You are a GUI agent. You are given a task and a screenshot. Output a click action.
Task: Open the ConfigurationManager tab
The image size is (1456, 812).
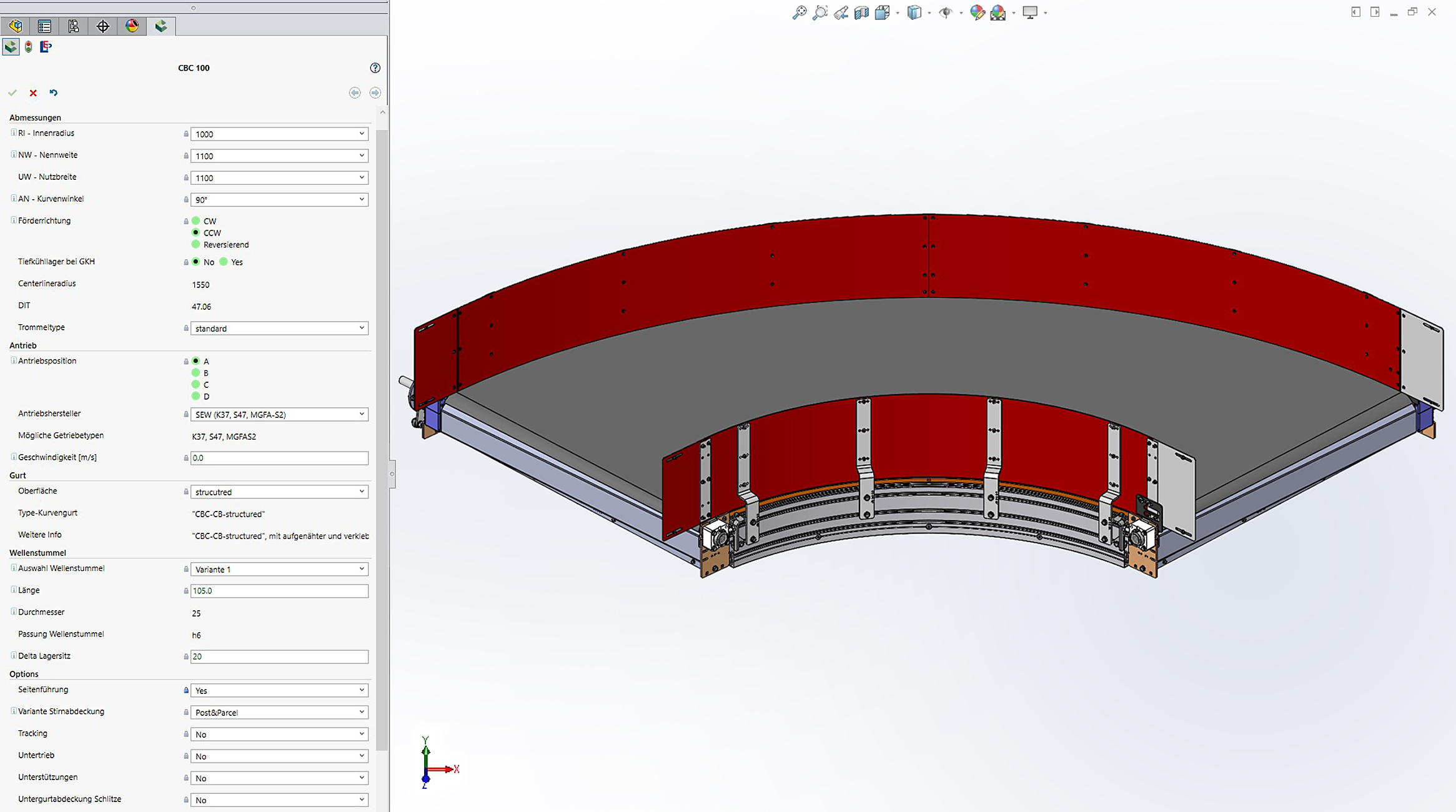tap(74, 26)
